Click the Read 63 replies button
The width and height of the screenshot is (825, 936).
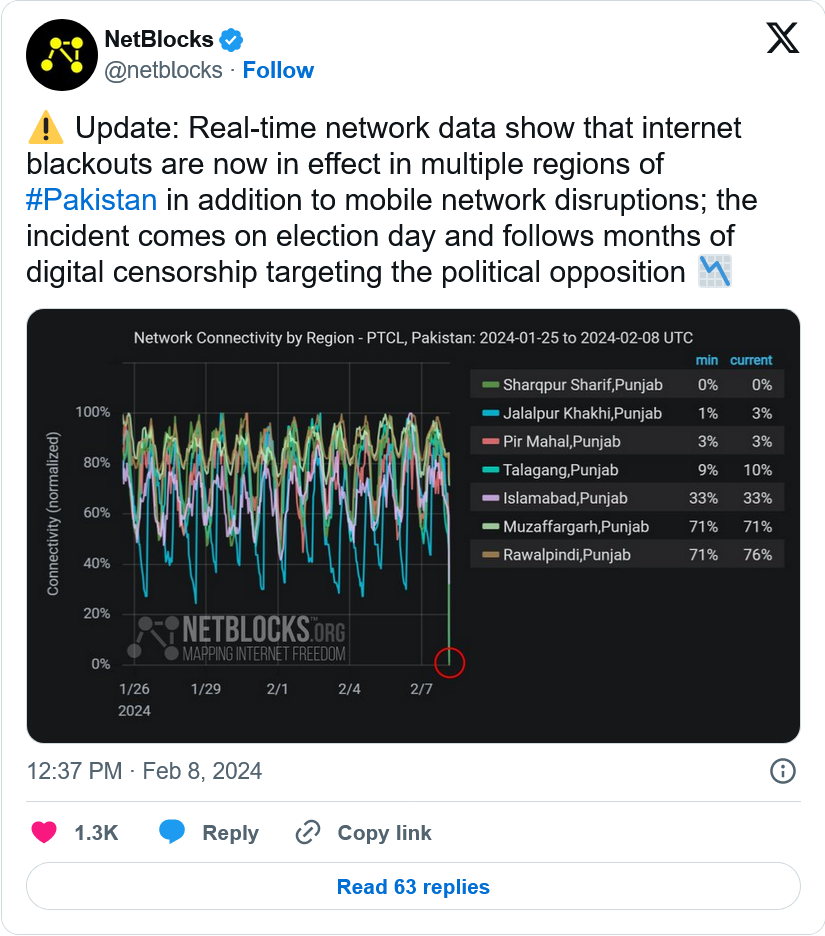coord(413,886)
